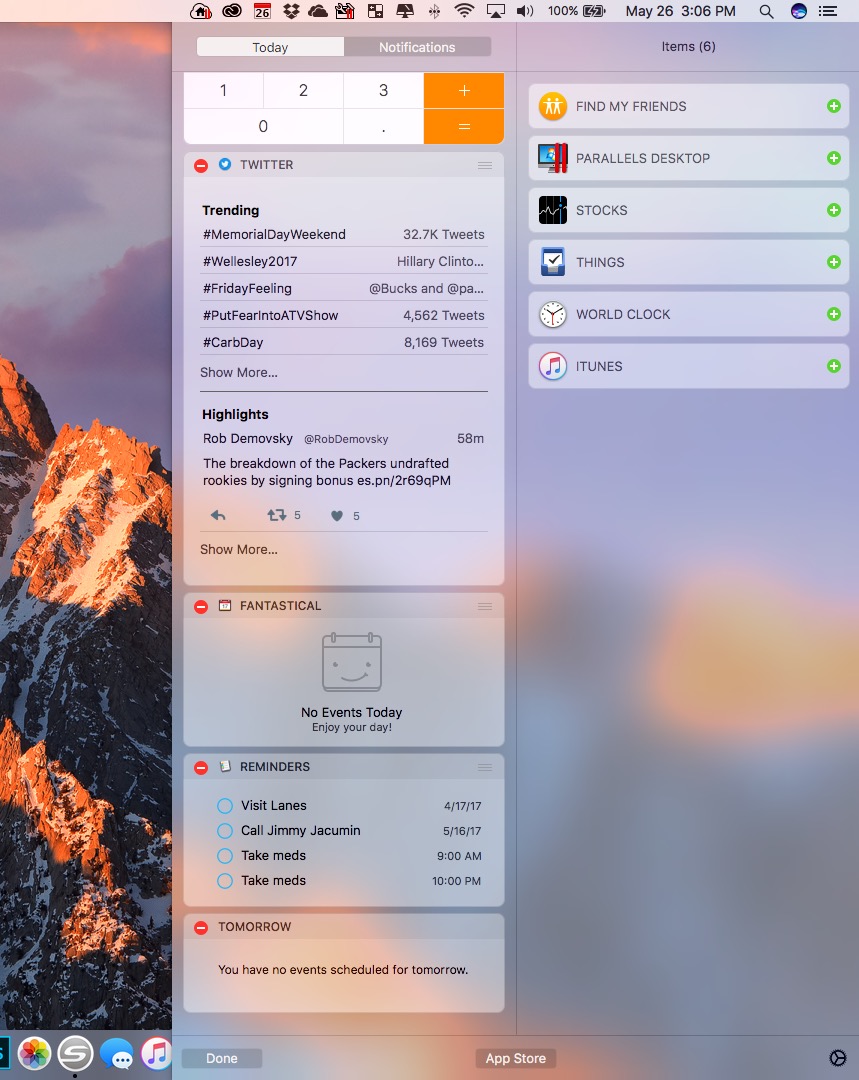The height and width of the screenshot is (1080, 859).
Task: Add the Find My Friends widget
Action: point(834,106)
